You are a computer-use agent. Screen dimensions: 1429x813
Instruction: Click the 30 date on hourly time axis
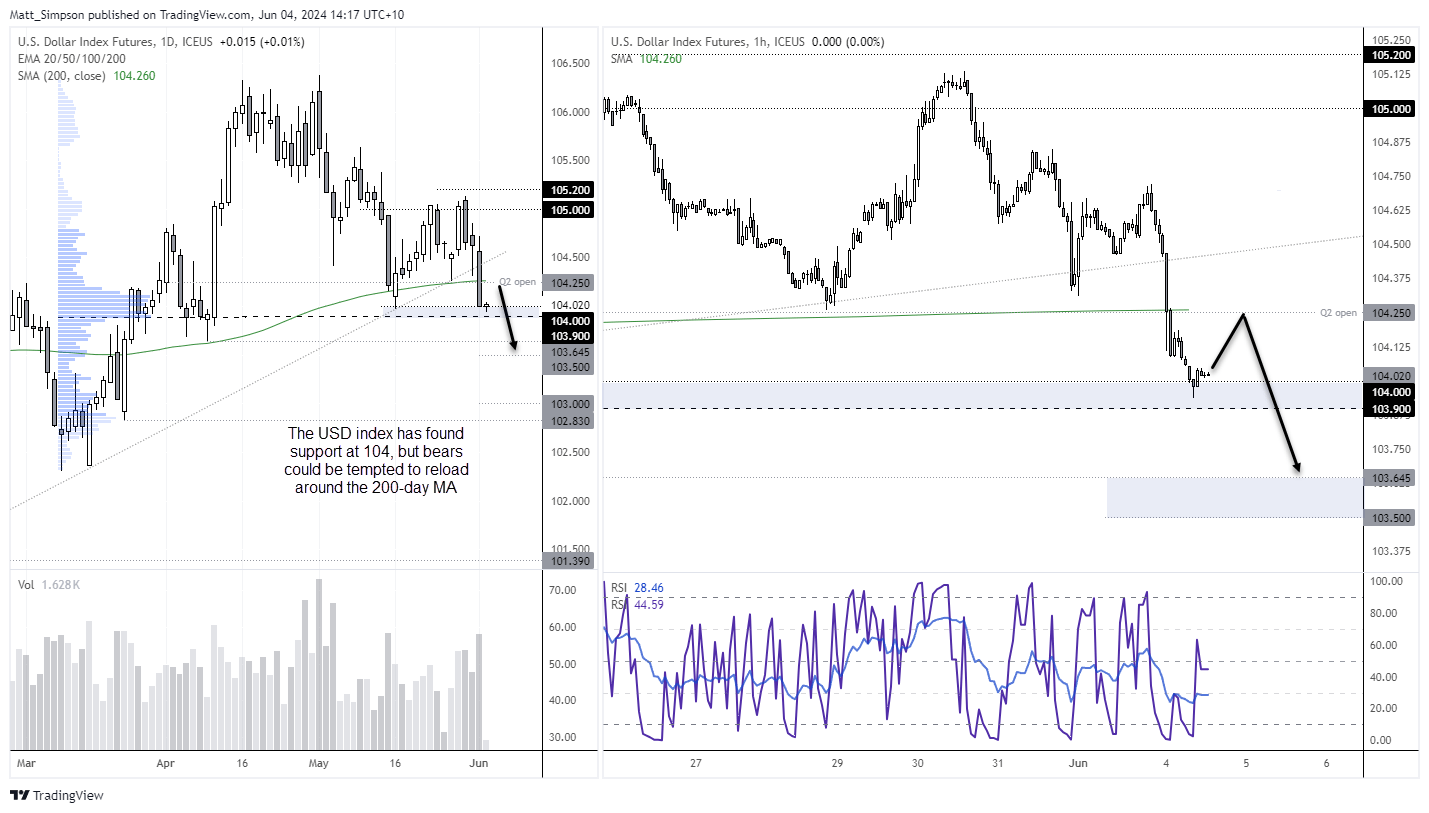[x=918, y=762]
